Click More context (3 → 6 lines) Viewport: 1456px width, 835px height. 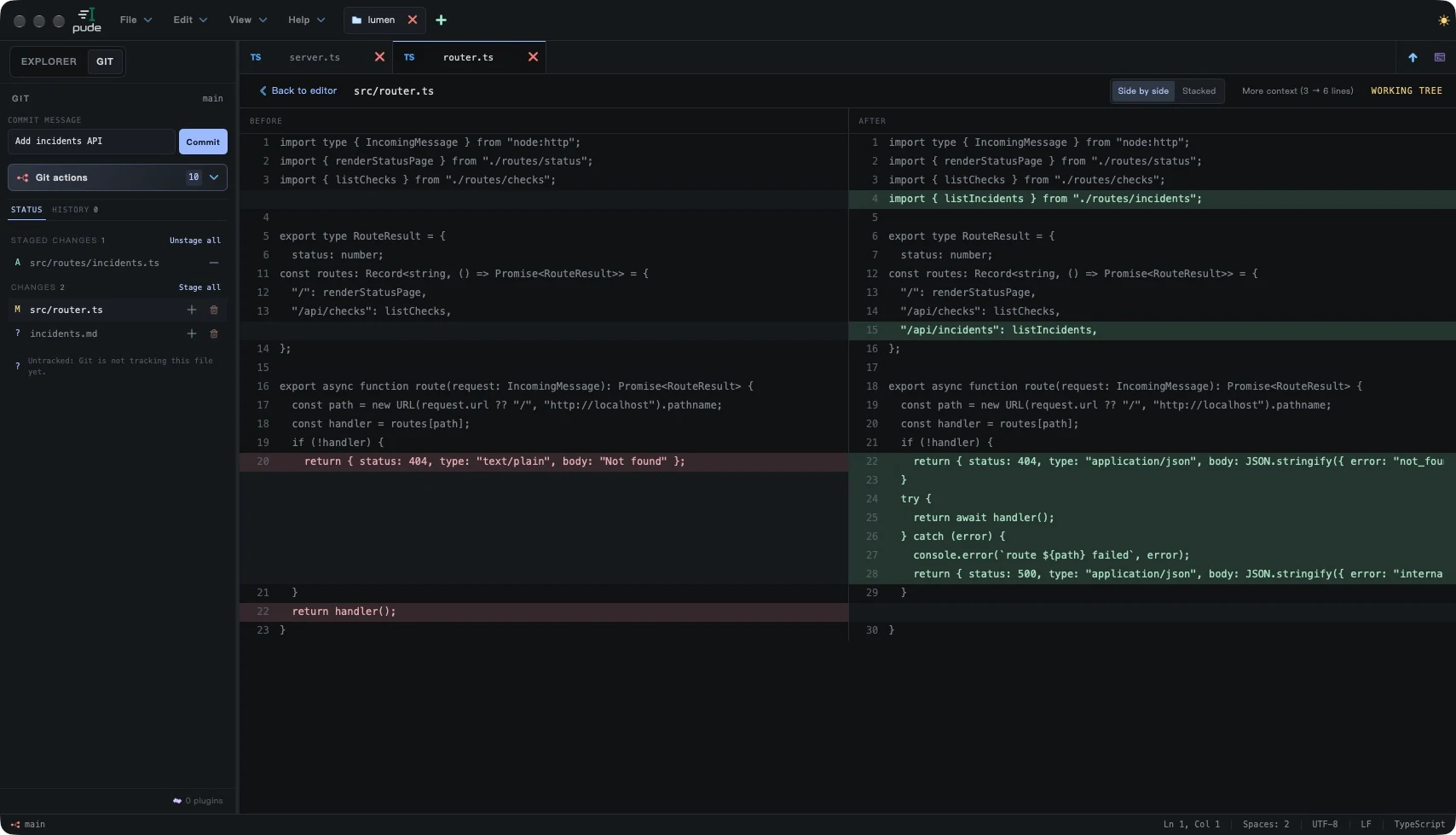pos(1297,91)
